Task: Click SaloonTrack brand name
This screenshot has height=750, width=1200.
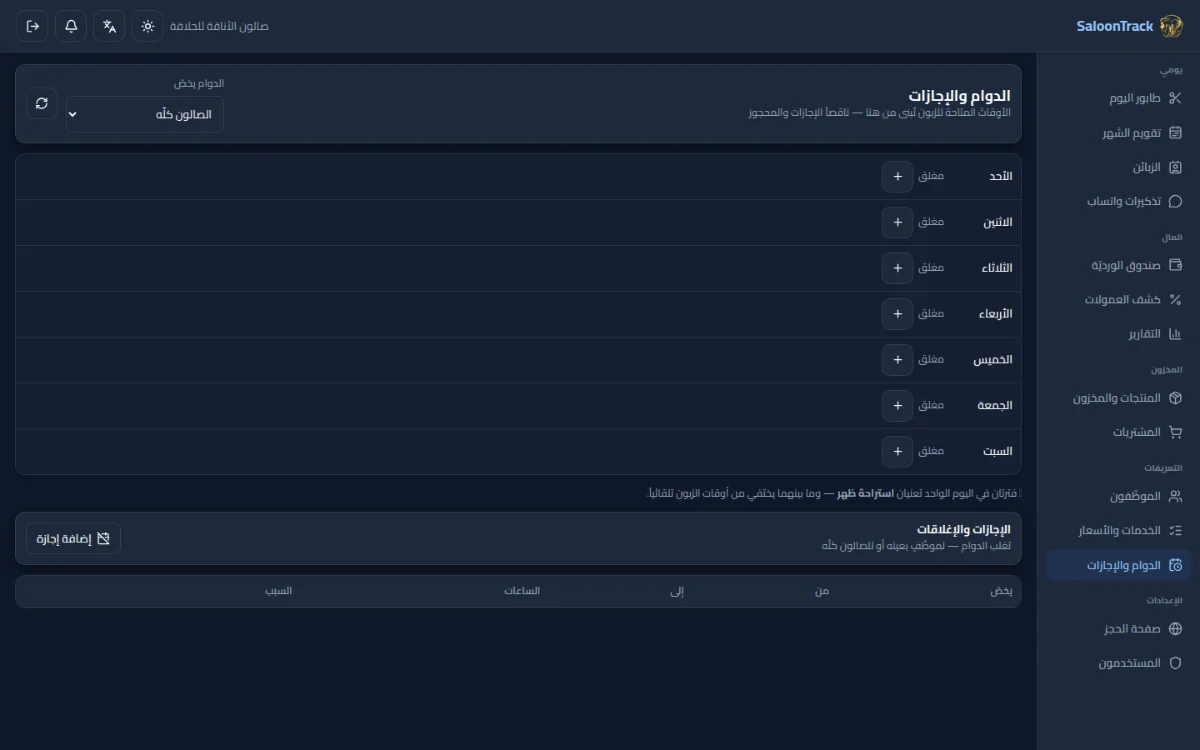Action: 1115,26
